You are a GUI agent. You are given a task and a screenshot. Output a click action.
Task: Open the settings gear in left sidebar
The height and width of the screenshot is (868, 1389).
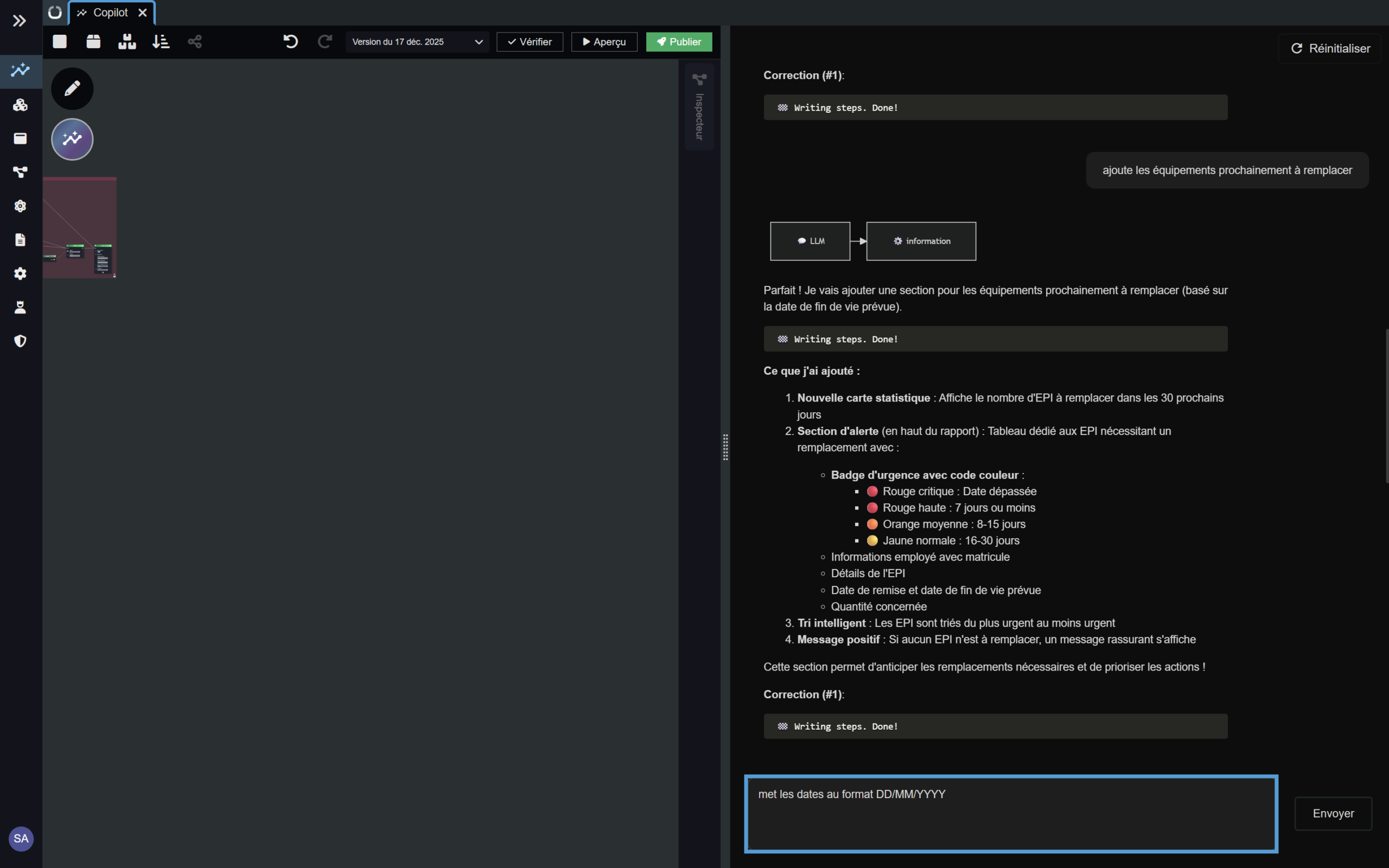[x=20, y=274]
